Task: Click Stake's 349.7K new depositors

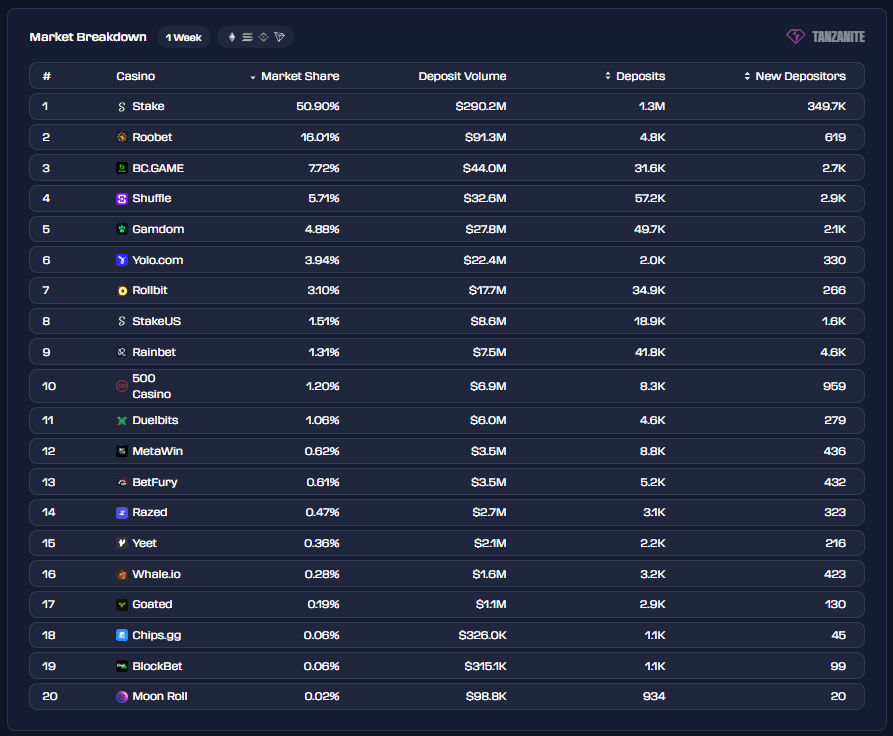Action: pyautogui.click(x=826, y=107)
